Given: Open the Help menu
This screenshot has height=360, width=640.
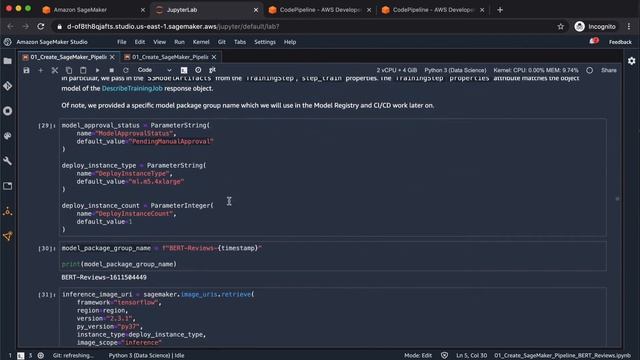Looking at the screenshot, I should click(x=290, y=42).
